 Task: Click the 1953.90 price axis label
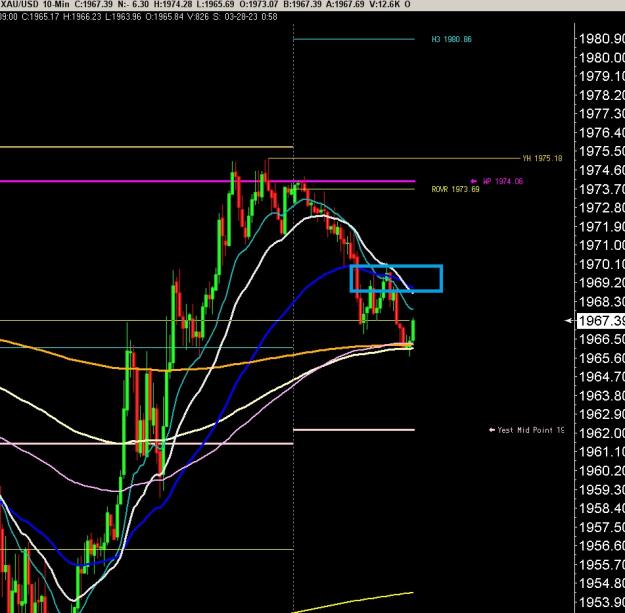(601, 602)
